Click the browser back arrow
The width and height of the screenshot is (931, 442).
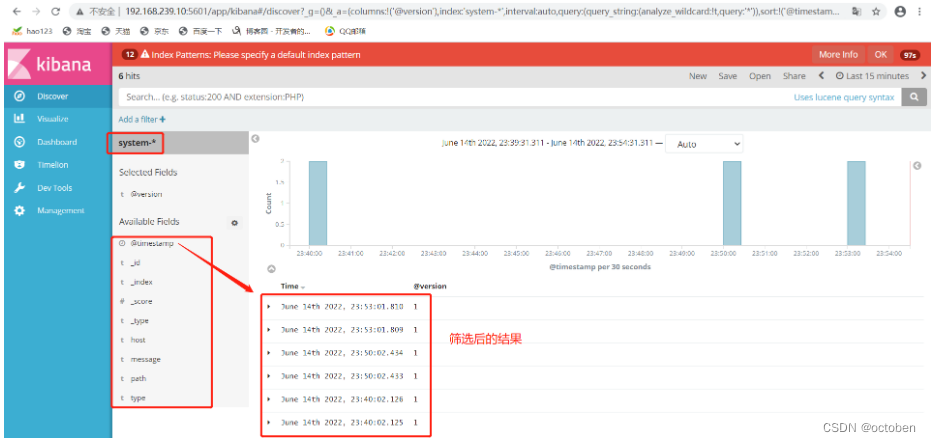17,11
